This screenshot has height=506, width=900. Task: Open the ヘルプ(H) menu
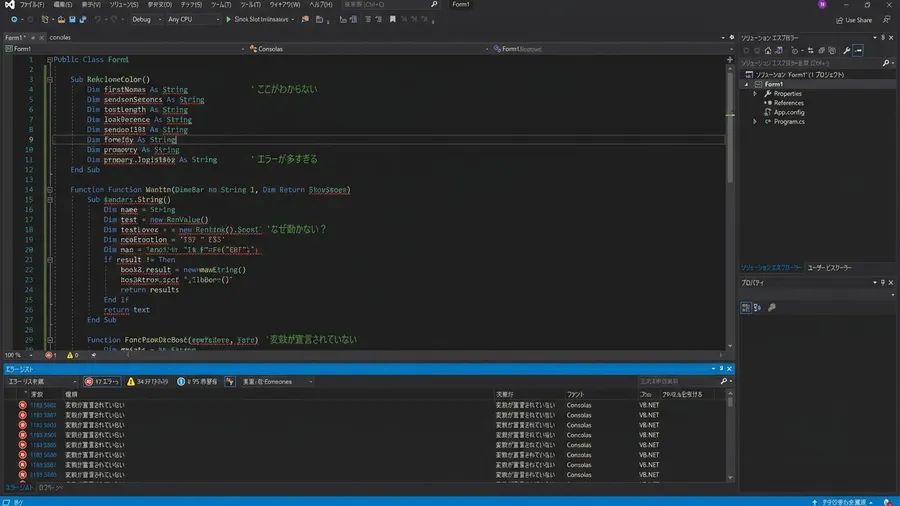pyautogui.click(x=321, y=5)
